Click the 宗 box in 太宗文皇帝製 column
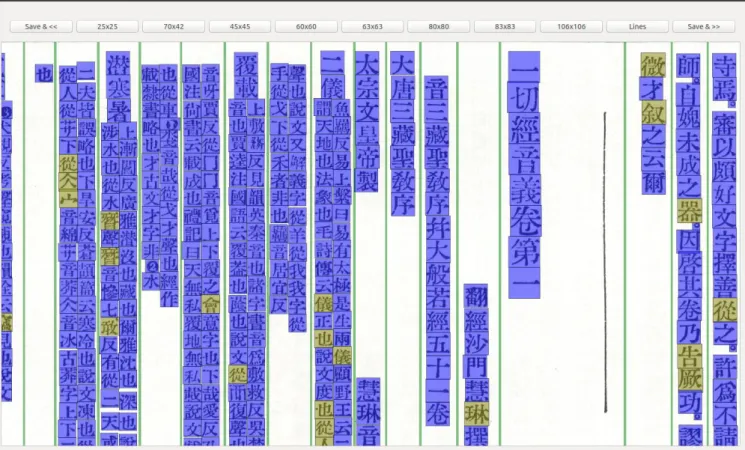This screenshot has height=450, width=745. tap(367, 86)
